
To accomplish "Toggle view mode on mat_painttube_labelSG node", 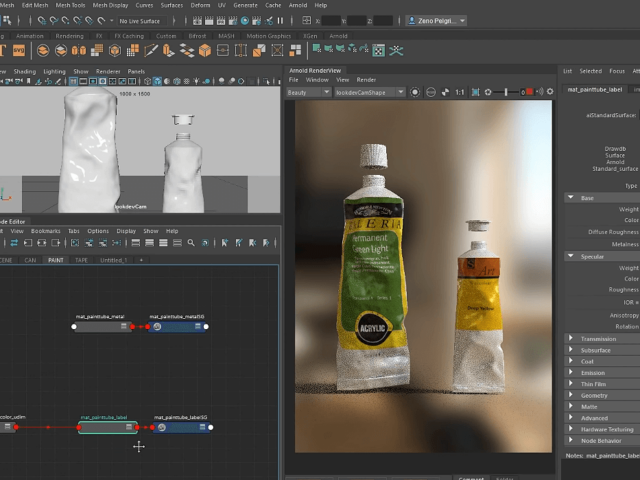I will [x=204, y=427].
